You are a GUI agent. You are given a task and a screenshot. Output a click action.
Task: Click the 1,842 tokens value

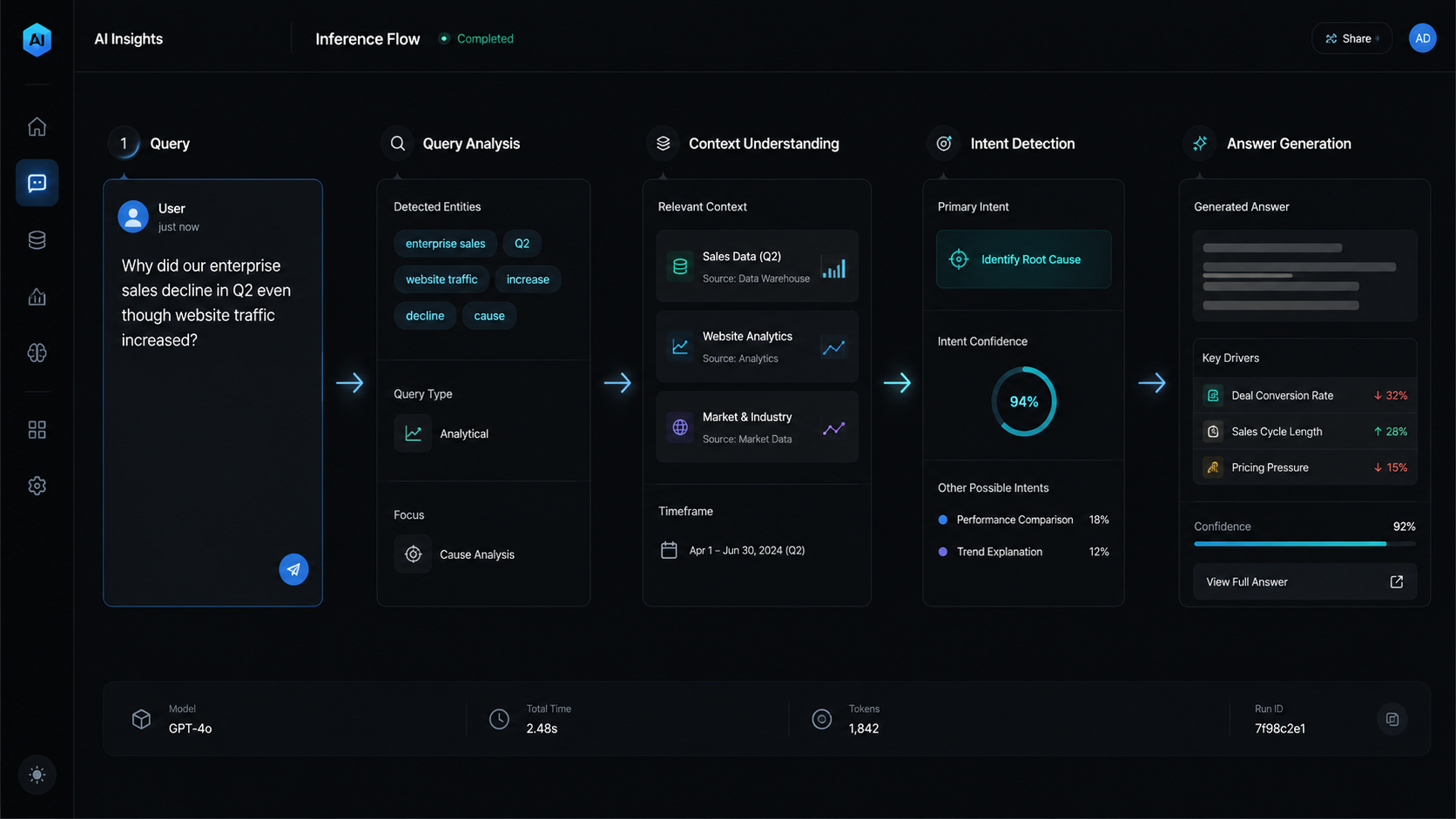(x=864, y=728)
